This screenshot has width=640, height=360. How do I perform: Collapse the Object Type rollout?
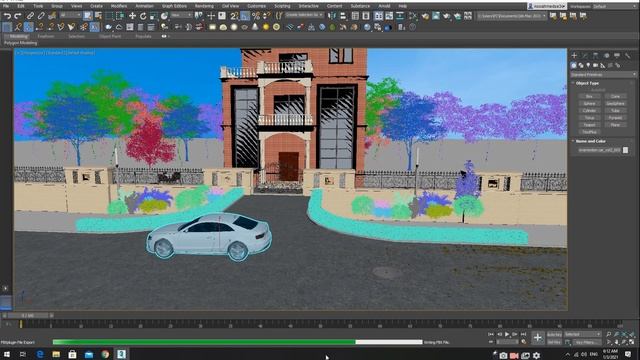click(x=587, y=83)
